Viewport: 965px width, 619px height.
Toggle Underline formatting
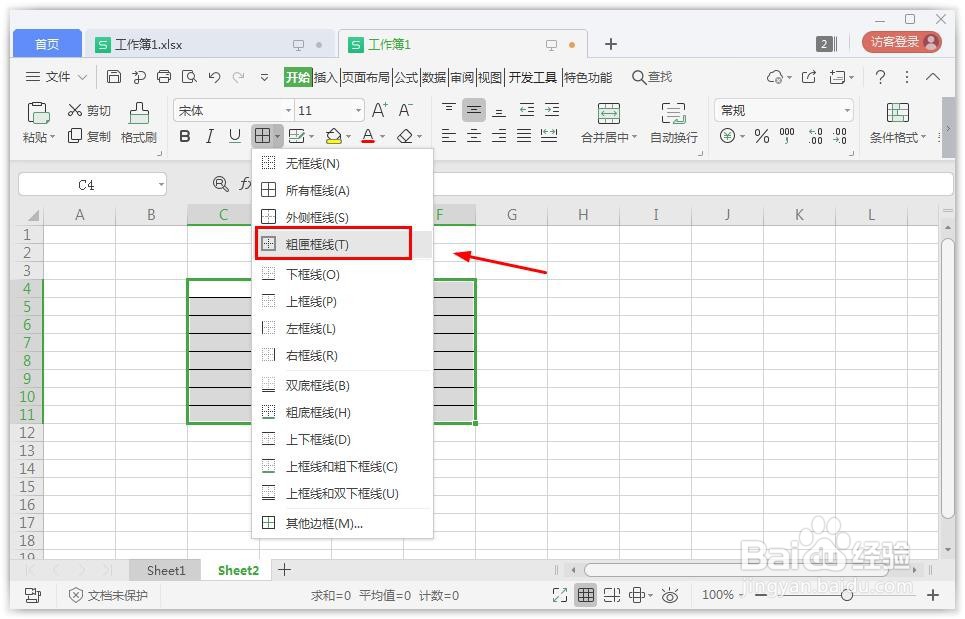pos(235,136)
